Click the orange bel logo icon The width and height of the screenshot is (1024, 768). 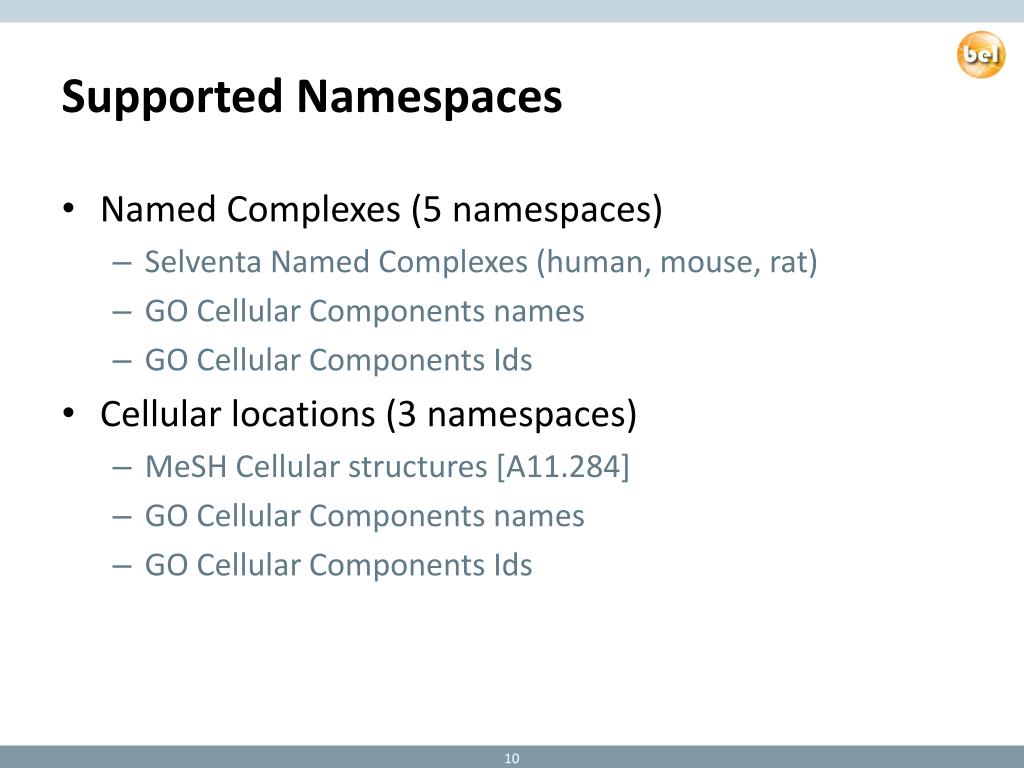pyautogui.click(x=981, y=54)
